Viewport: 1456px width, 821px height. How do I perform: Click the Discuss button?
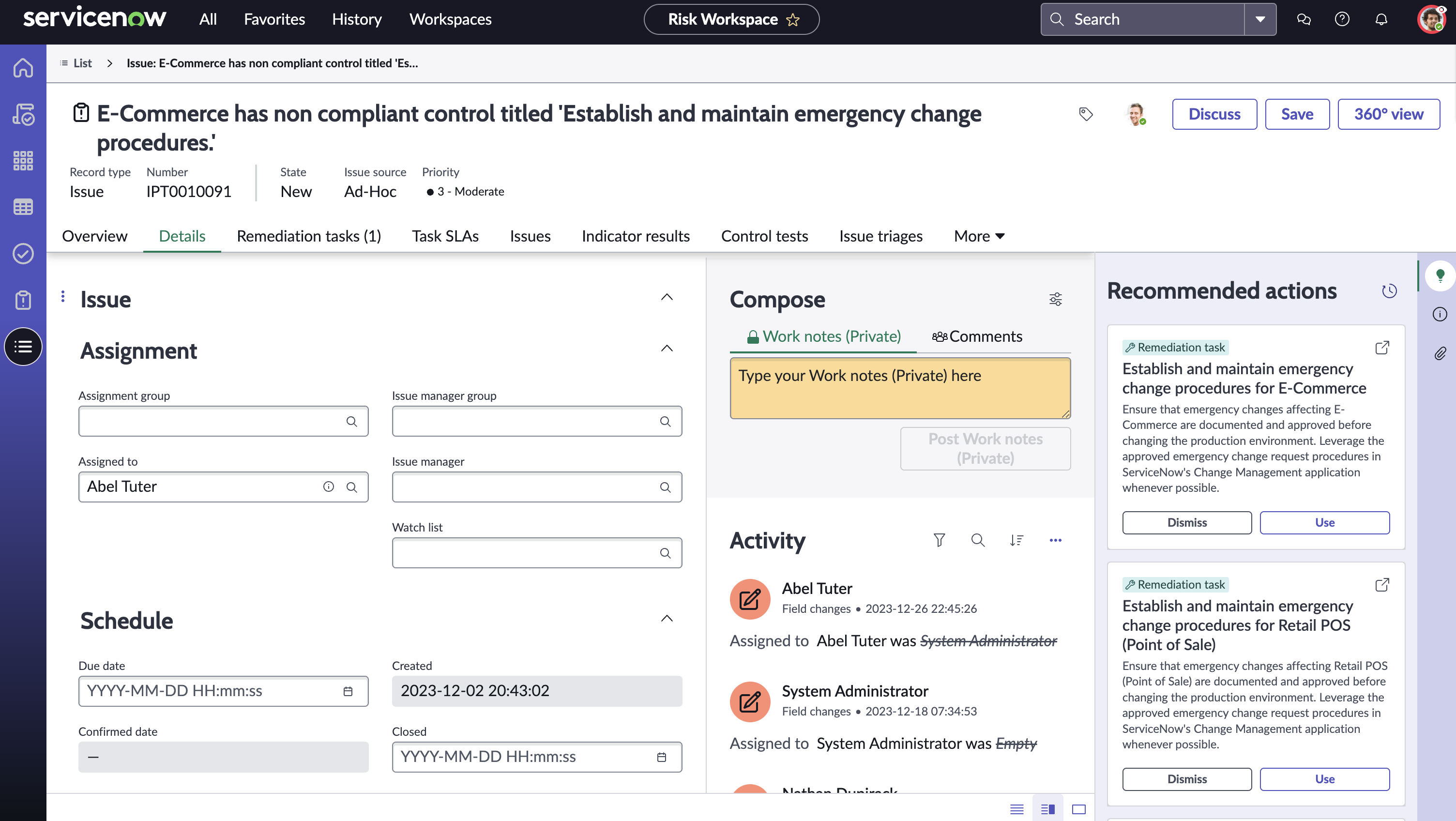pyautogui.click(x=1214, y=114)
